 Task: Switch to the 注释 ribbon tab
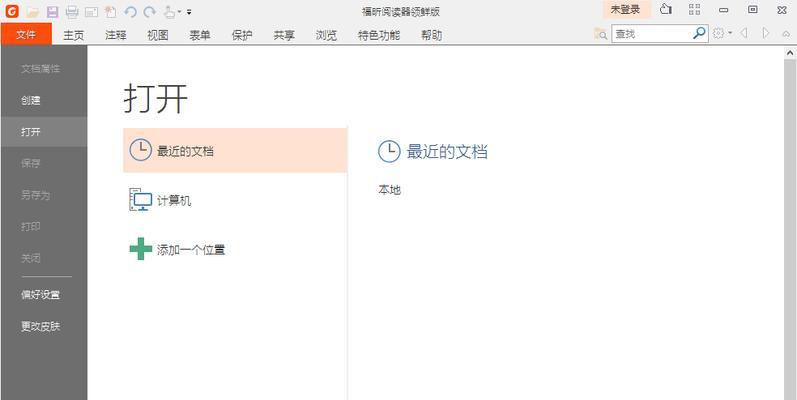(116, 35)
